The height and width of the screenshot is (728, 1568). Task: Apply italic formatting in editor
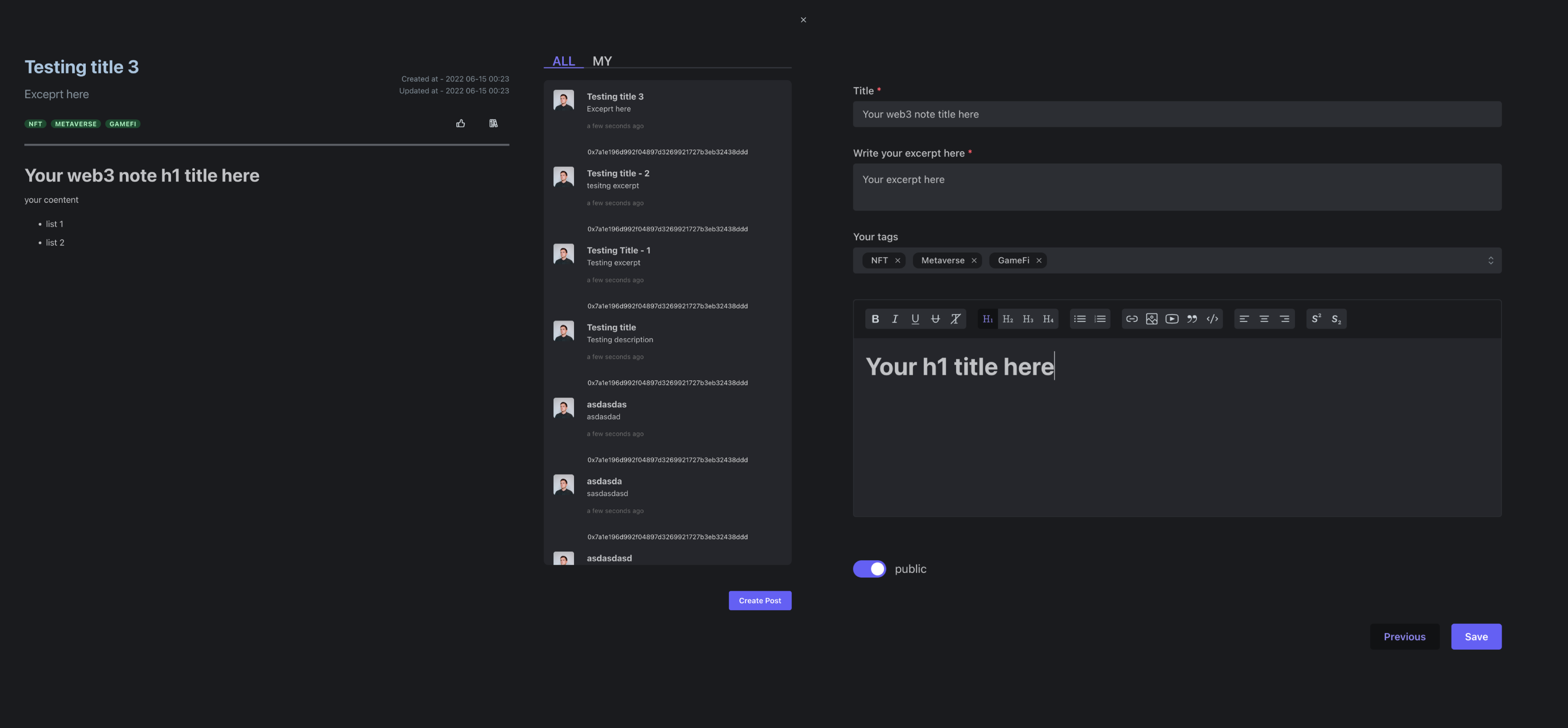(x=895, y=319)
